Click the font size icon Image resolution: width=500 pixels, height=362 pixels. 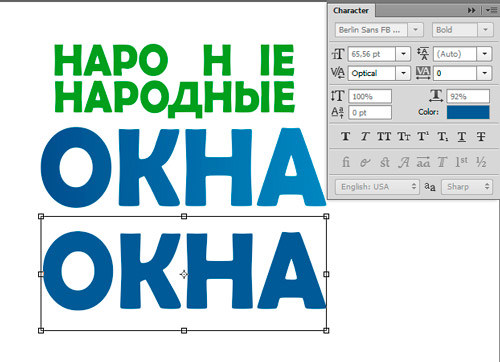pyautogui.click(x=338, y=54)
